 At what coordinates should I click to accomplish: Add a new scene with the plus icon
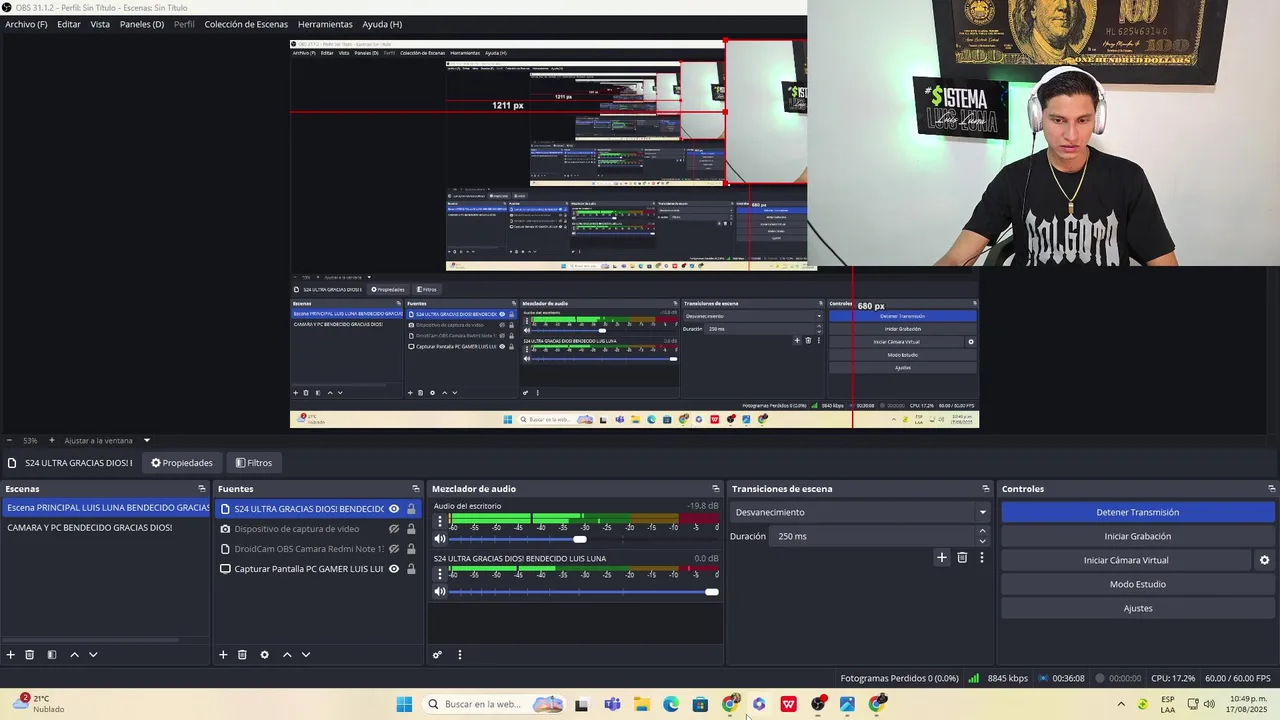[x=11, y=655]
